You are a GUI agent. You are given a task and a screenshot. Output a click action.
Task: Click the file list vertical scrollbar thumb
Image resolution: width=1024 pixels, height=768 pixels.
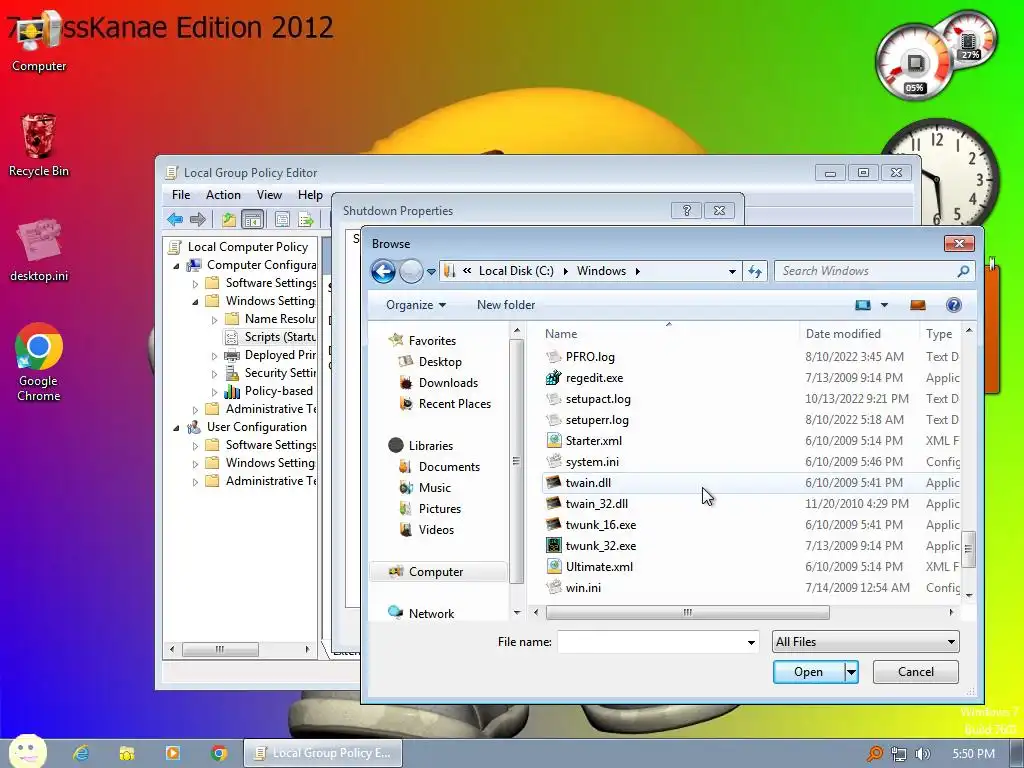(969, 549)
